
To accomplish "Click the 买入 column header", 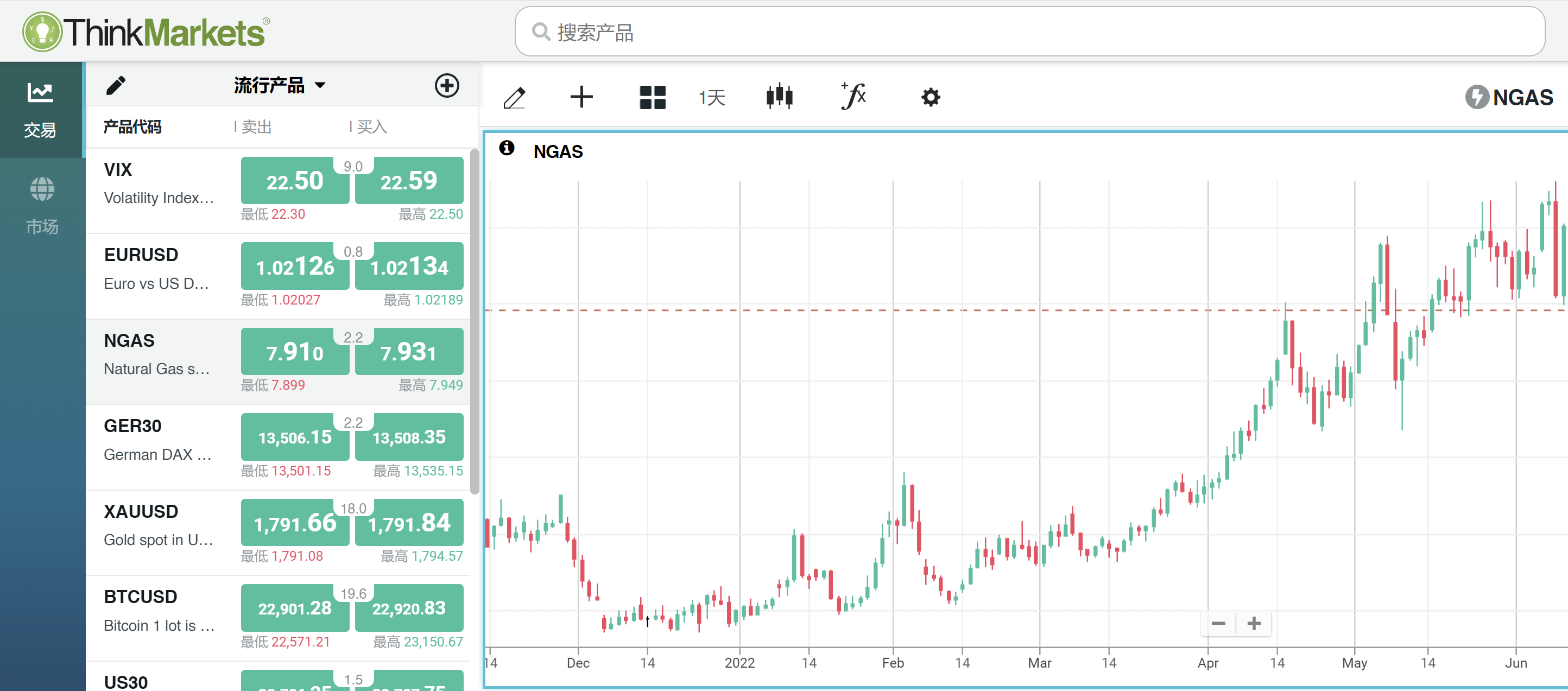I will 371,126.
